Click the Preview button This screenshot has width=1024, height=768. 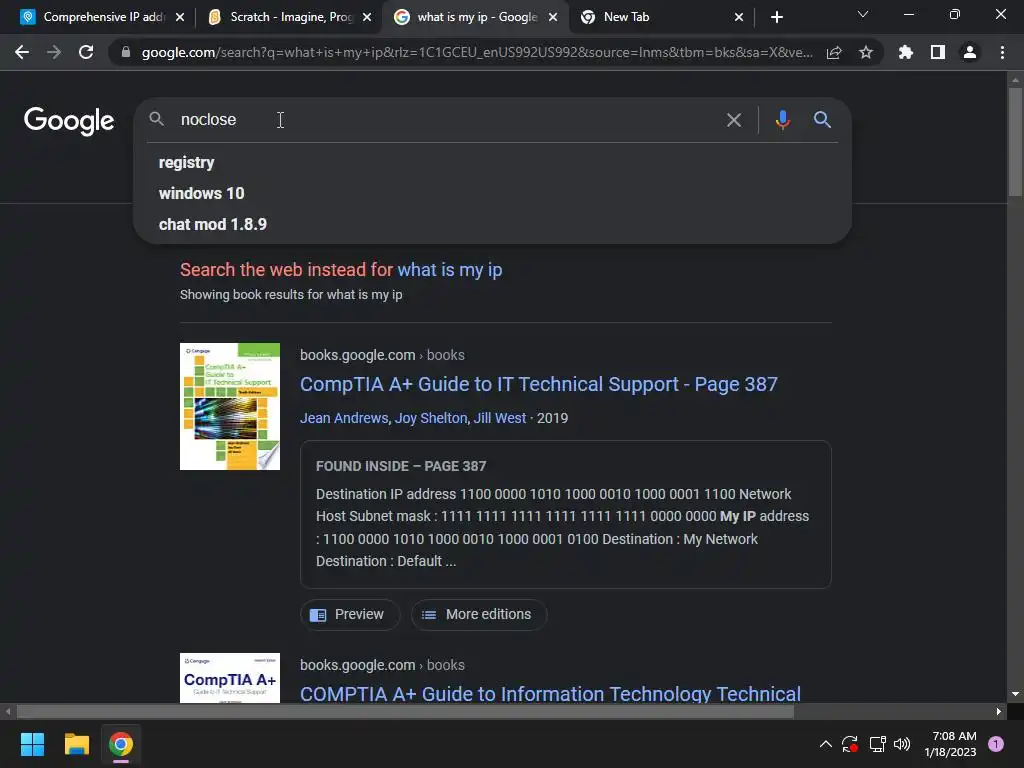tap(349, 615)
